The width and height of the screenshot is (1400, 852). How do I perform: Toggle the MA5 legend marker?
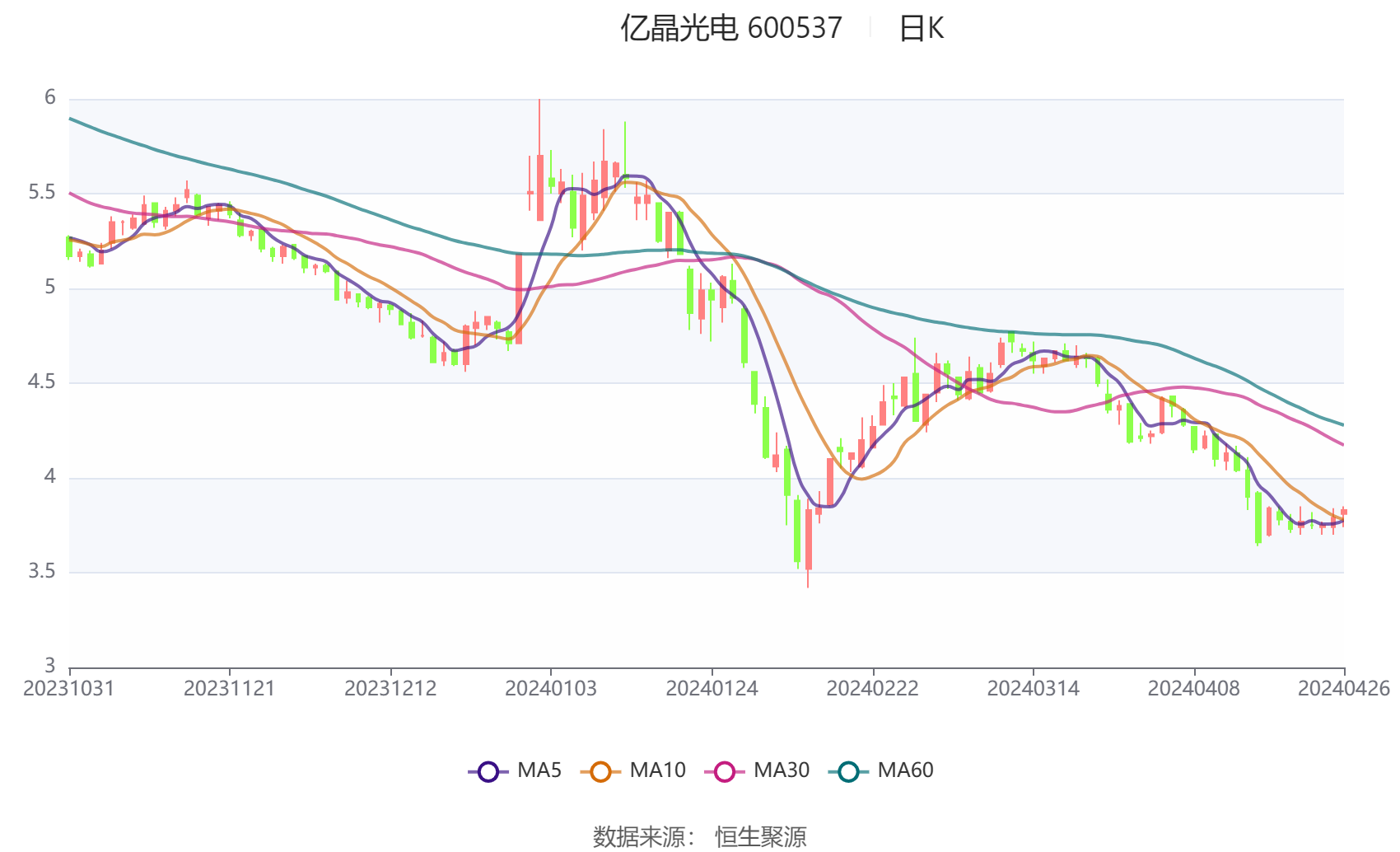click(x=488, y=771)
